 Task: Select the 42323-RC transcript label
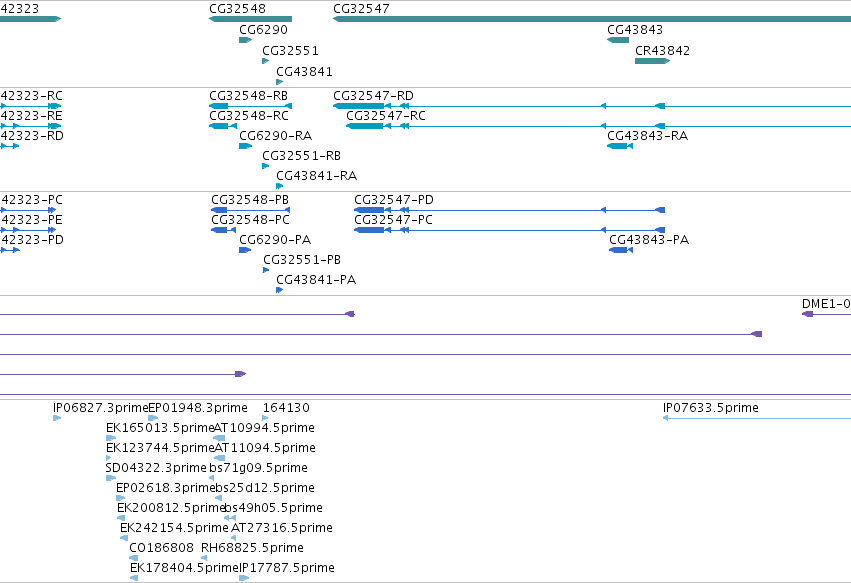[x=31, y=96]
